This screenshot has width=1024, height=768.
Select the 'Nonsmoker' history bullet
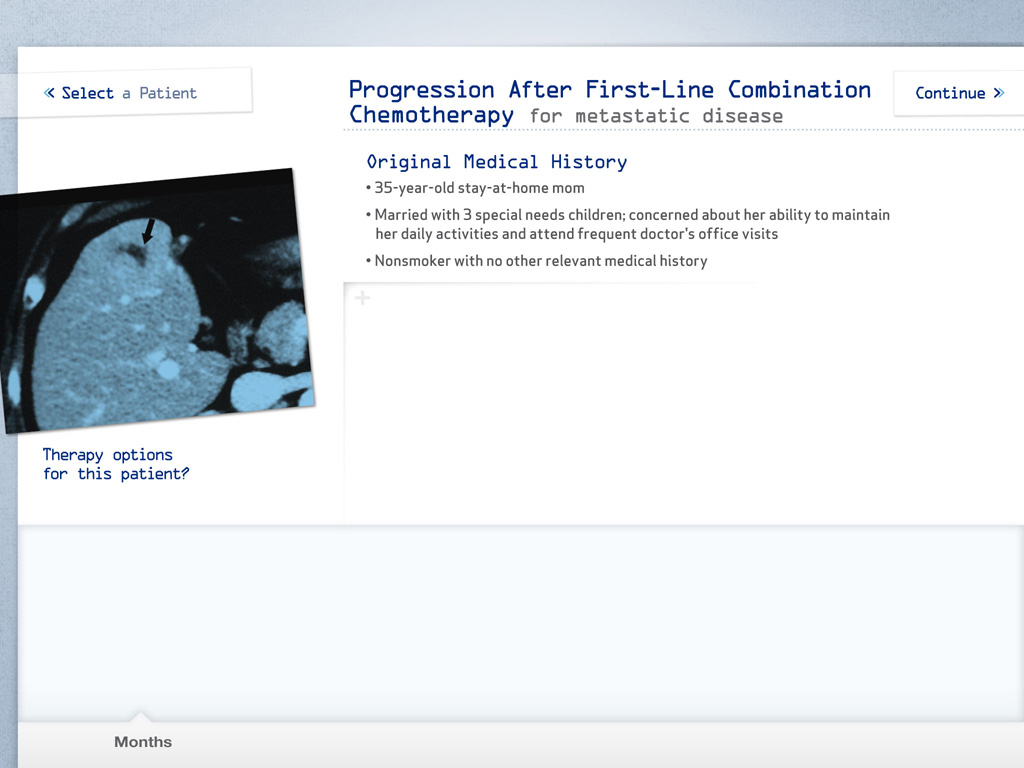pyautogui.click(x=540, y=261)
